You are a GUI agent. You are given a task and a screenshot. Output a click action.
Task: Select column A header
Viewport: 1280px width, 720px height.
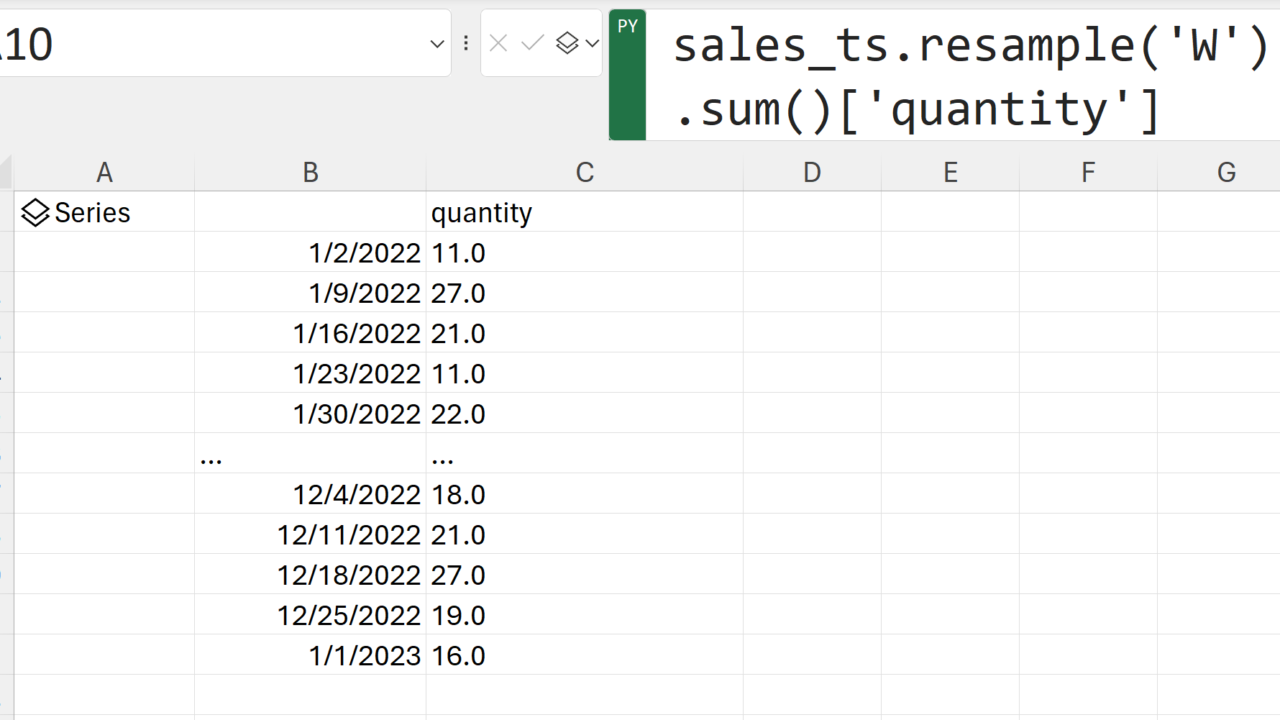[x=104, y=173]
